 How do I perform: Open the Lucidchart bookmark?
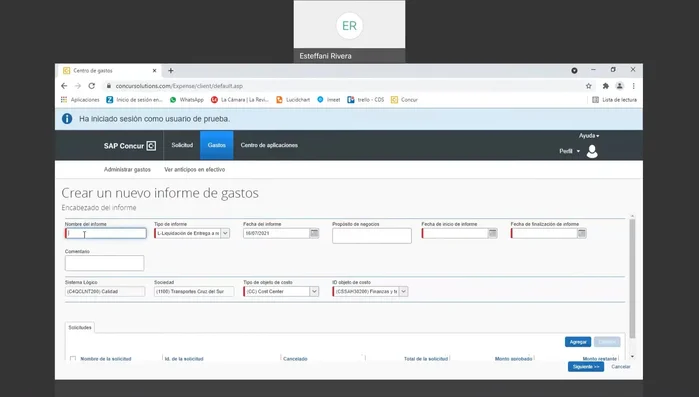coord(293,100)
